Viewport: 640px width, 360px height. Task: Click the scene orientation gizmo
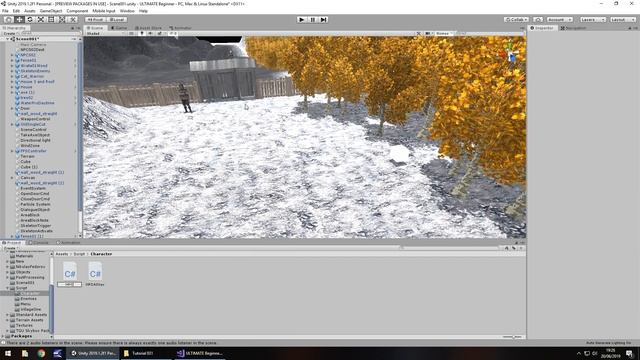(x=510, y=53)
